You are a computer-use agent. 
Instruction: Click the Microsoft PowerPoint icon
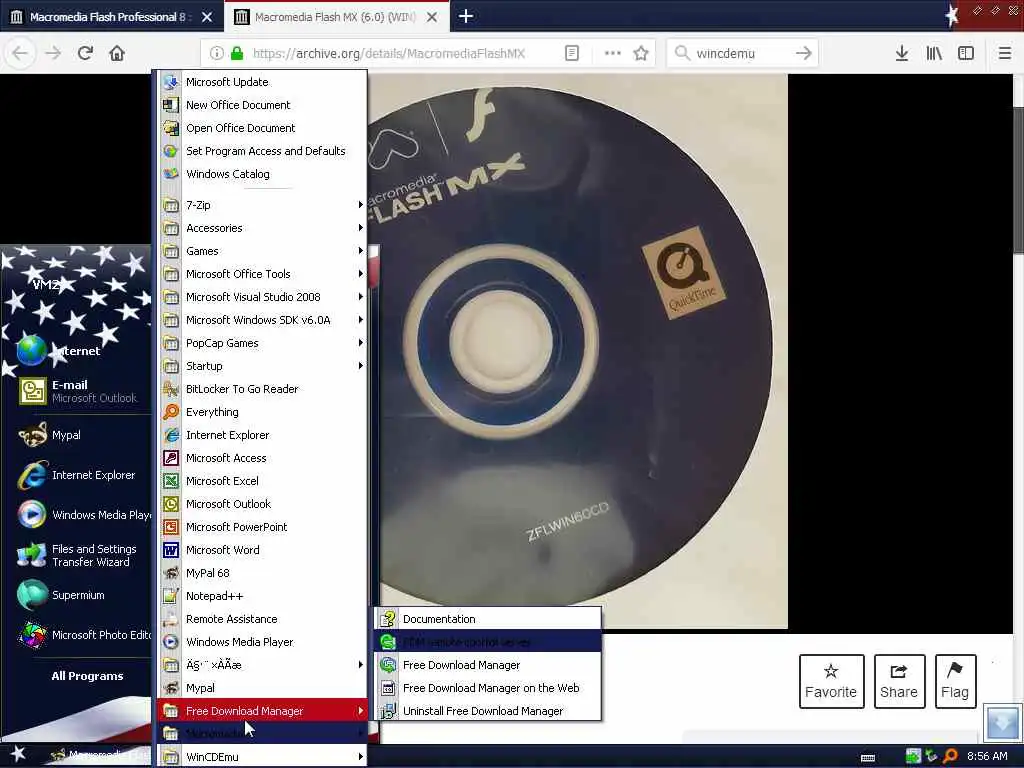[x=170, y=527]
